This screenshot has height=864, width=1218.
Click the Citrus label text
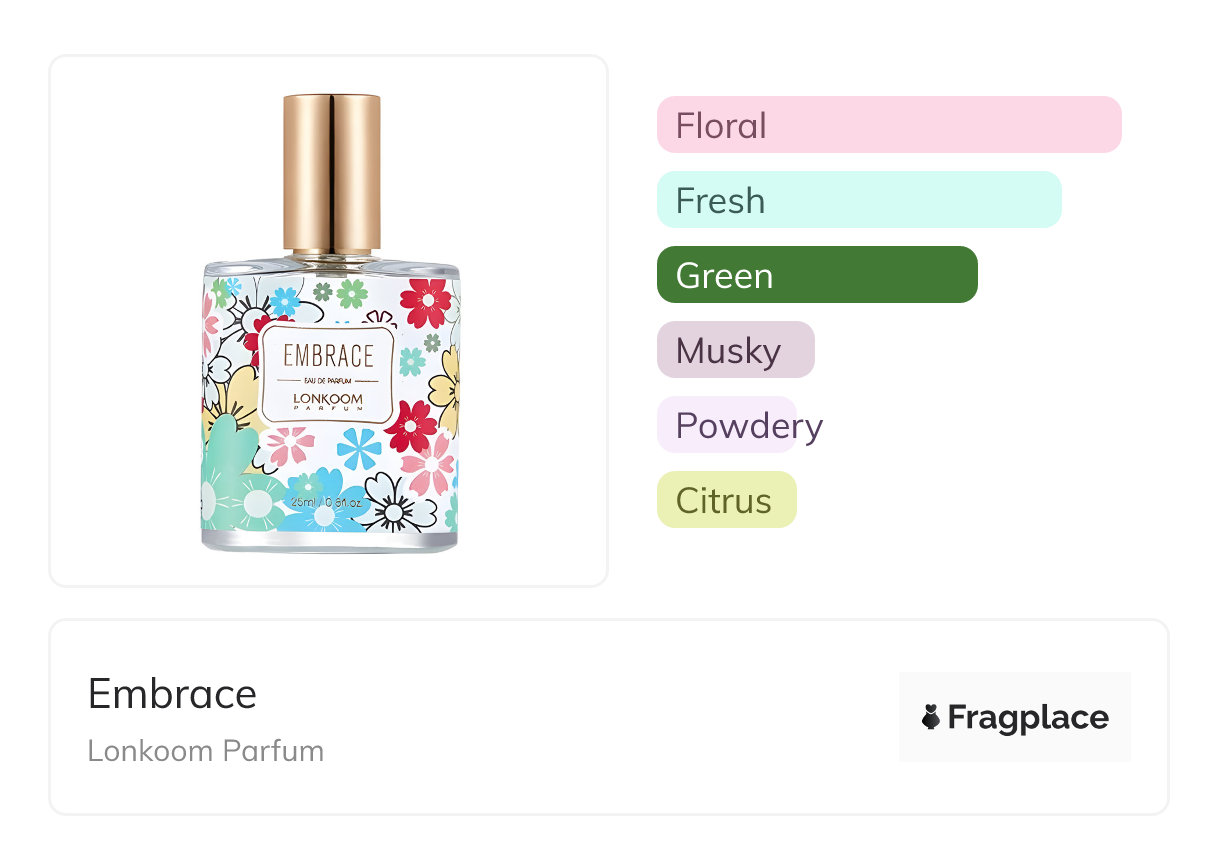click(723, 501)
